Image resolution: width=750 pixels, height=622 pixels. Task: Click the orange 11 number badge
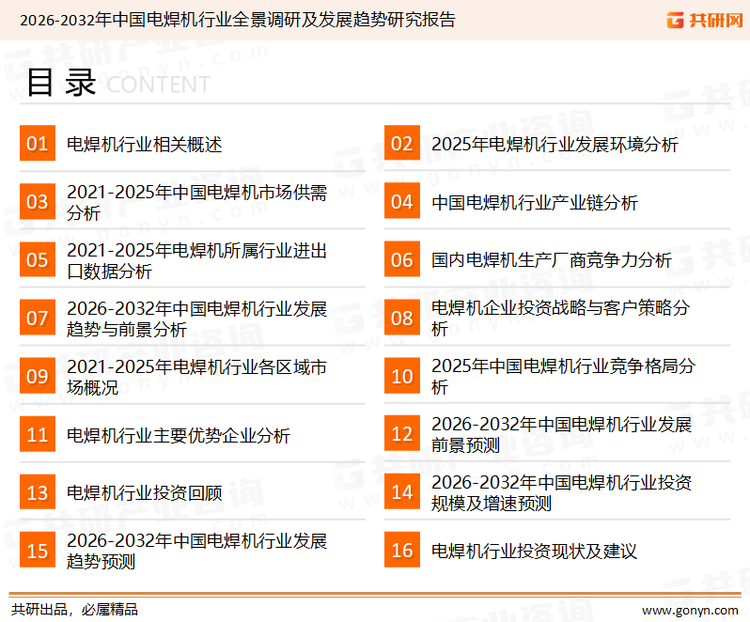[x=37, y=435]
